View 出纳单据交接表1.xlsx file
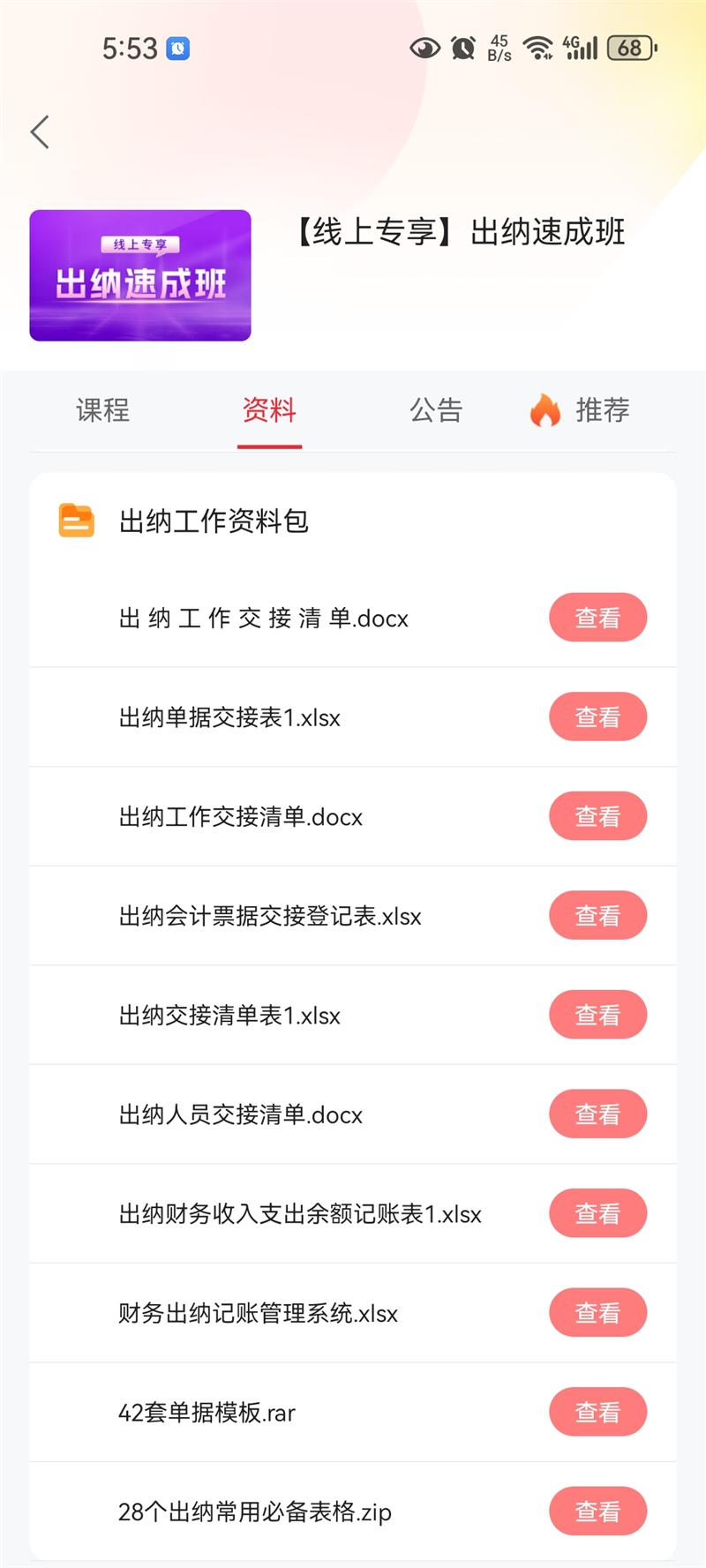The height and width of the screenshot is (1568, 706). click(597, 717)
